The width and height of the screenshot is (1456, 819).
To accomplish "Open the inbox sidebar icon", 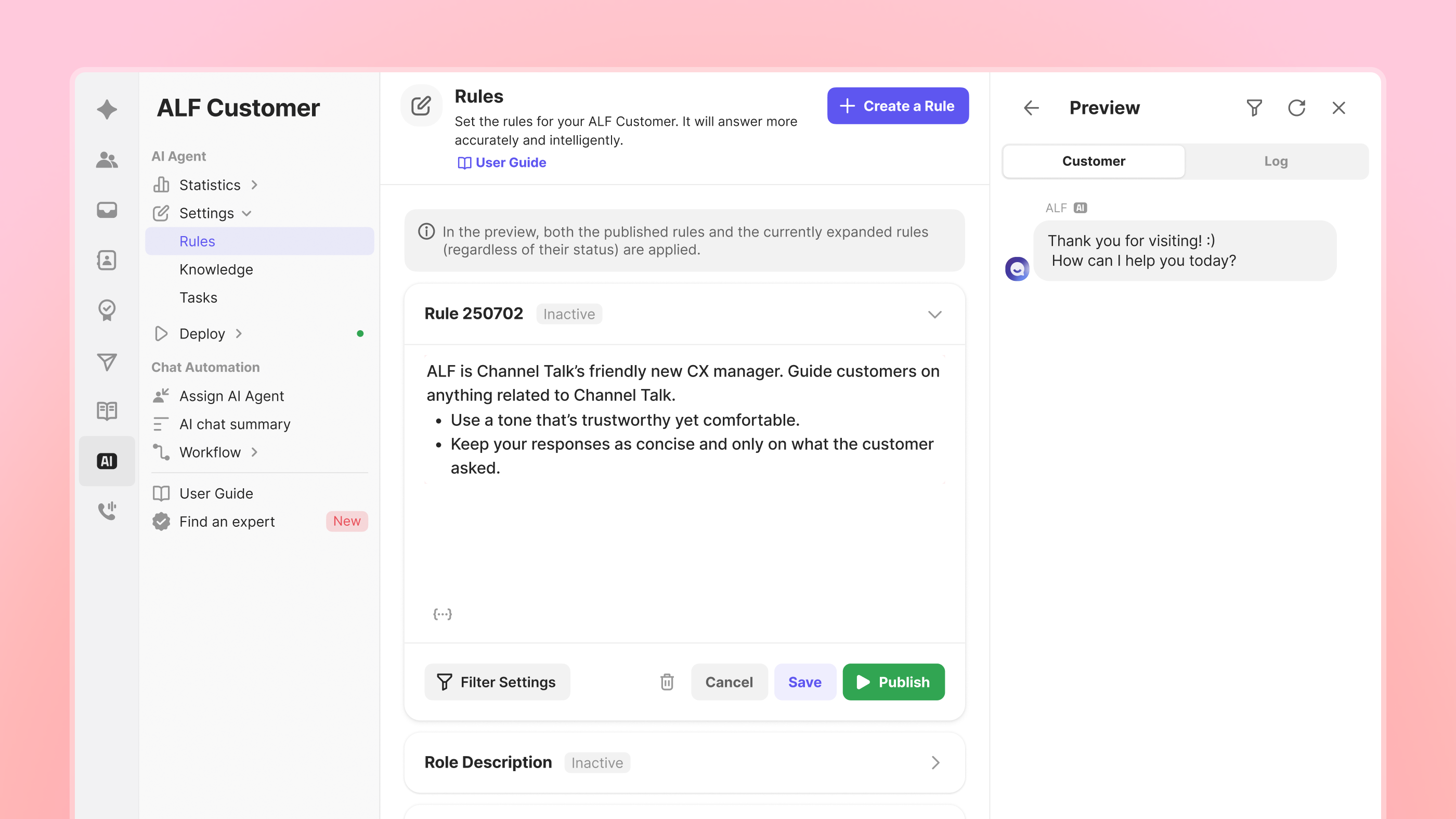I will pyautogui.click(x=107, y=210).
